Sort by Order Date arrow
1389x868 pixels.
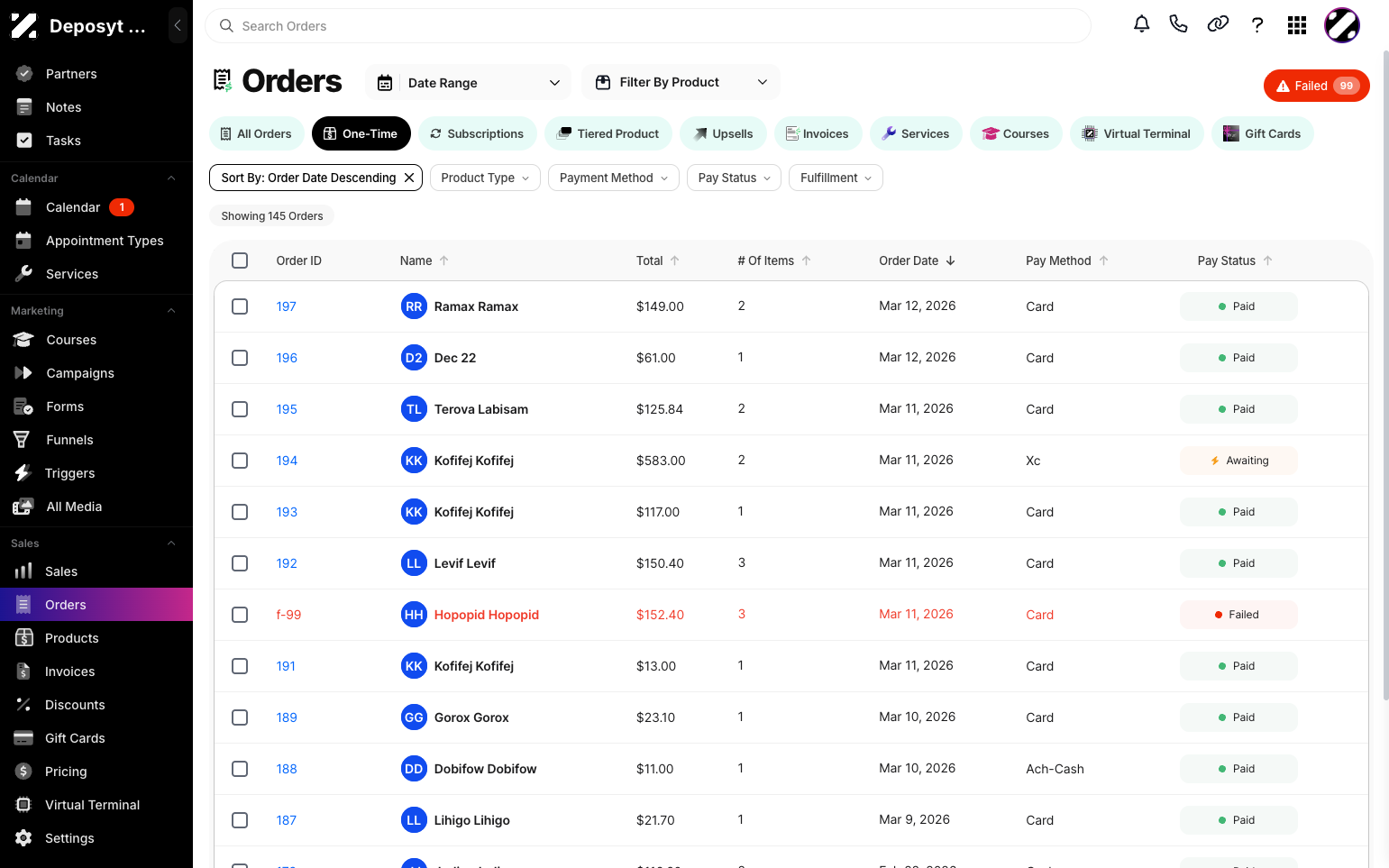(x=951, y=260)
